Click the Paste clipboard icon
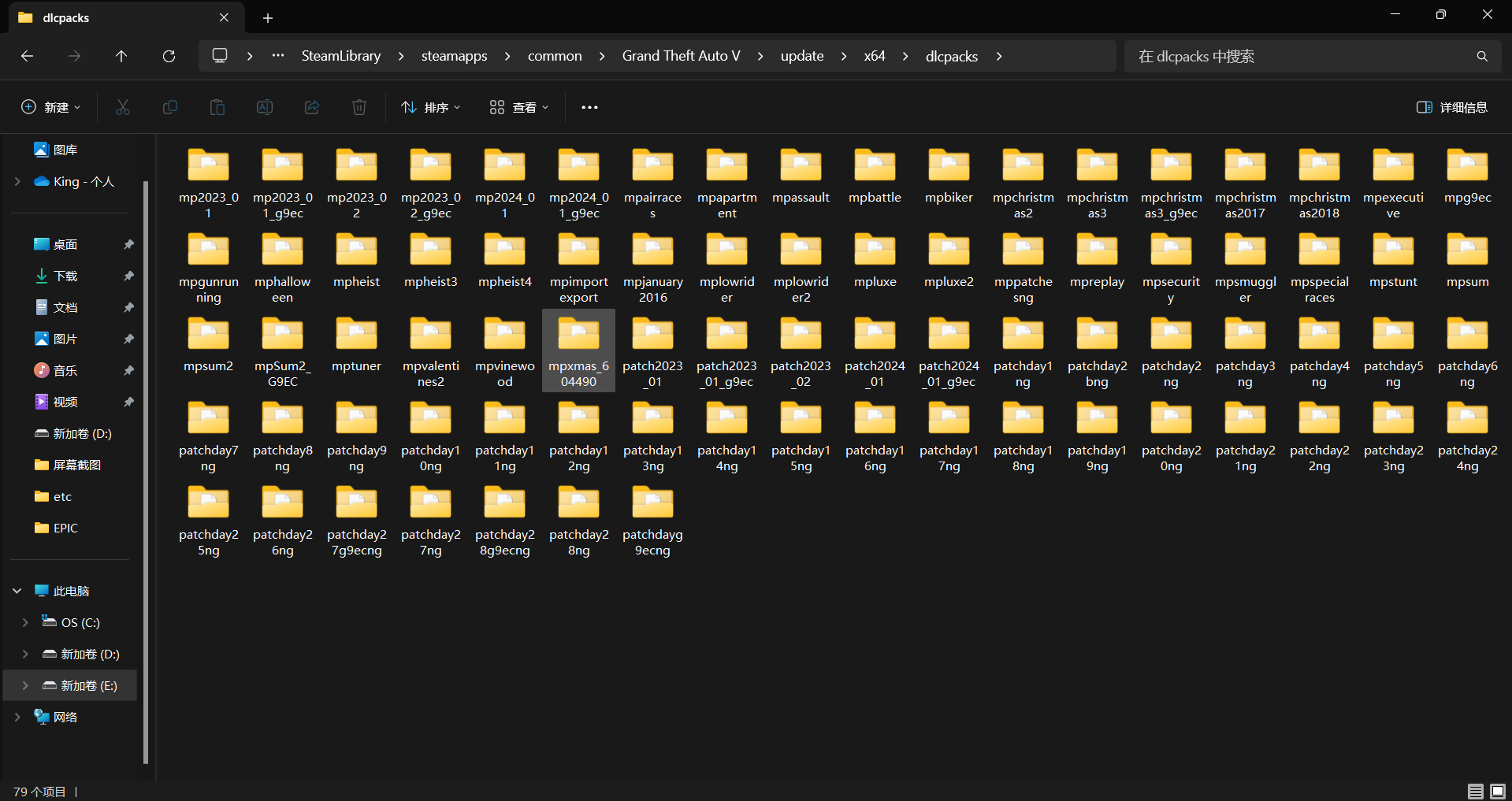The width and height of the screenshot is (1512, 801). [x=217, y=107]
